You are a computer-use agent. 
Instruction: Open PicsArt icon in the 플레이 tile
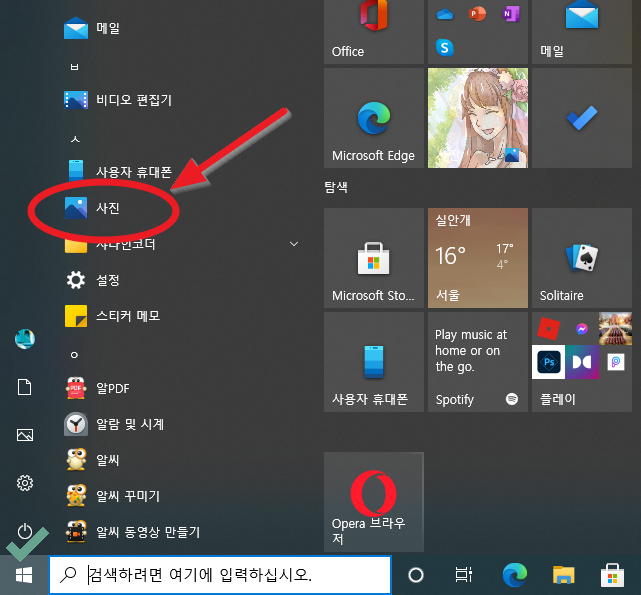615,362
